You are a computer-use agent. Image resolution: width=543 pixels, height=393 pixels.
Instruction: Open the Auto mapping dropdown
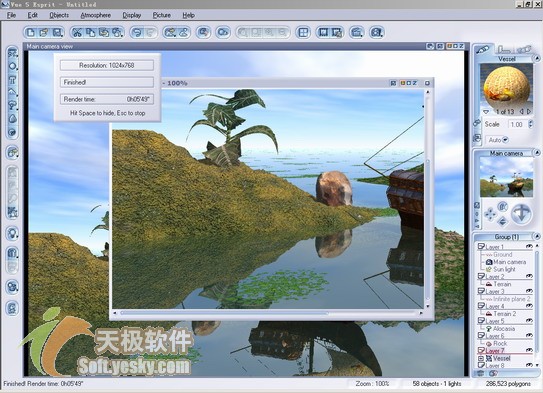click(x=505, y=140)
